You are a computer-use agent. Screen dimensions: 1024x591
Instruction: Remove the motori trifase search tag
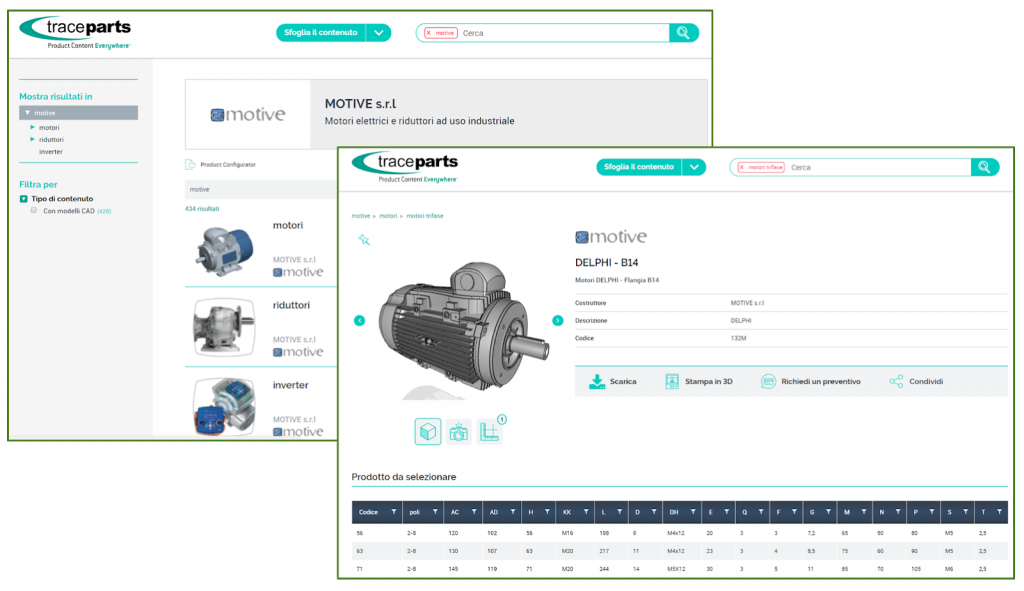click(742, 167)
